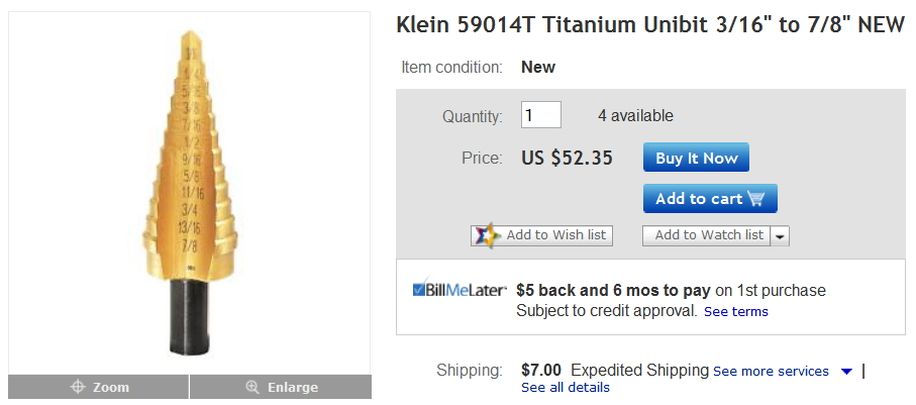Click the US $52.35 price

[567, 158]
